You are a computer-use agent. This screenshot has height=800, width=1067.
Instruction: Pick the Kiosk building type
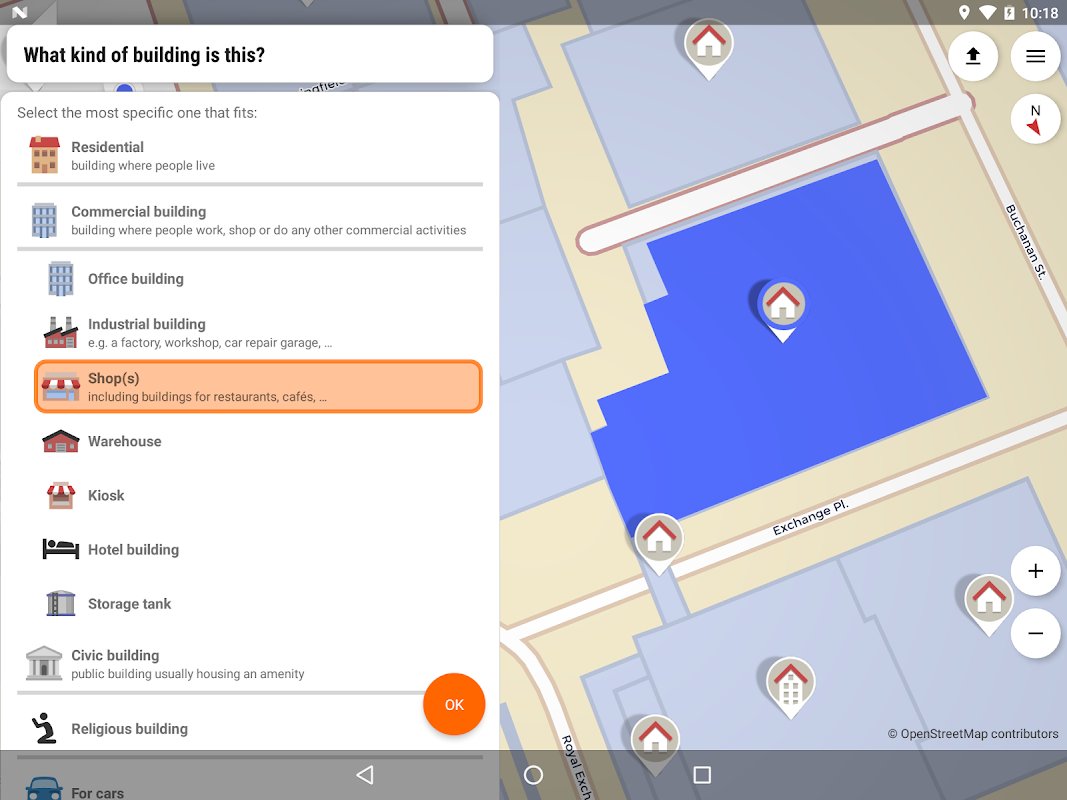point(258,495)
